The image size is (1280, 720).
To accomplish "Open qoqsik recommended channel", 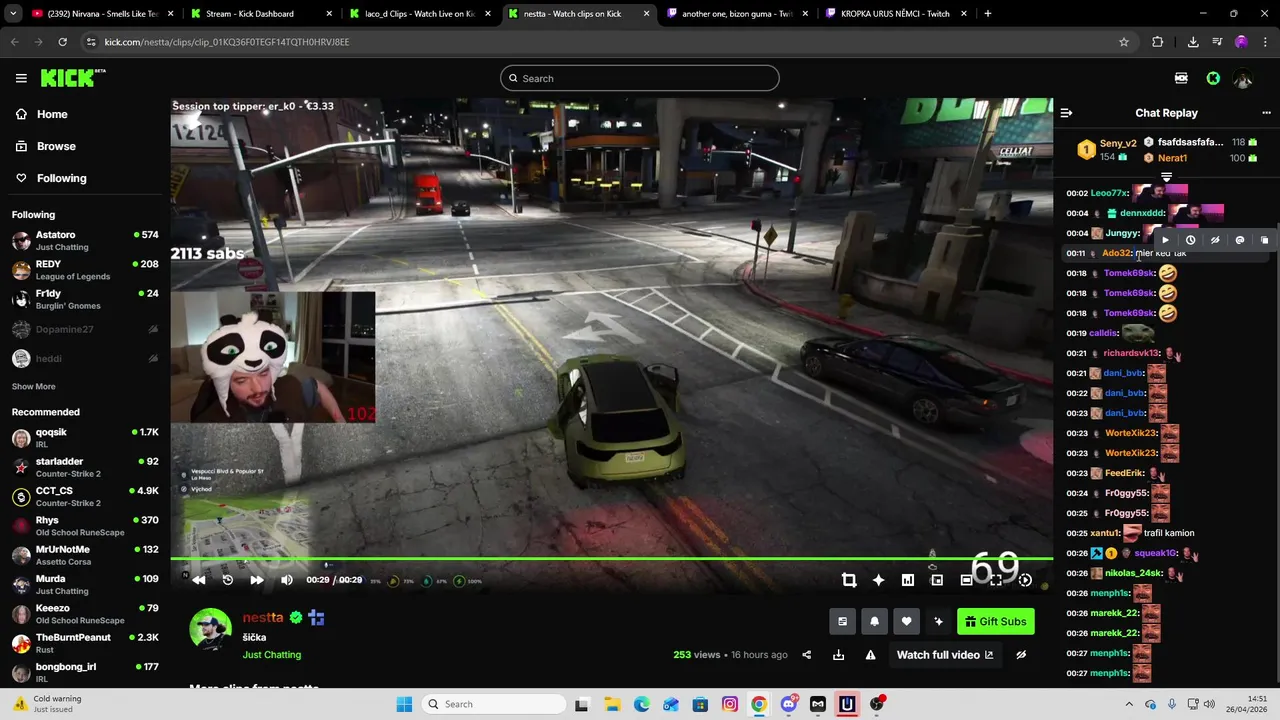I will click(x=84, y=438).
